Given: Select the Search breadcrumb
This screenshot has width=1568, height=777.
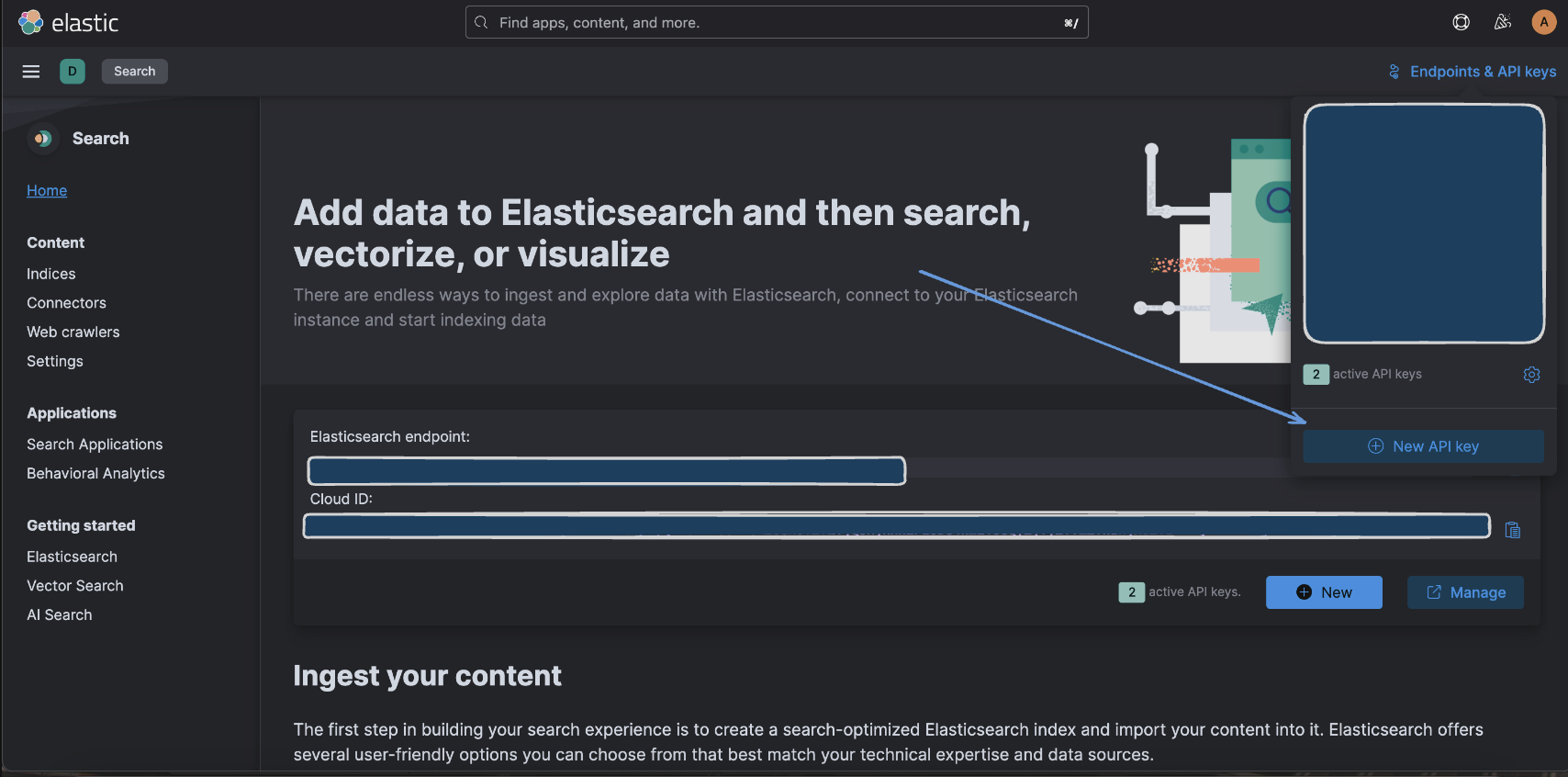Looking at the screenshot, I should [134, 72].
